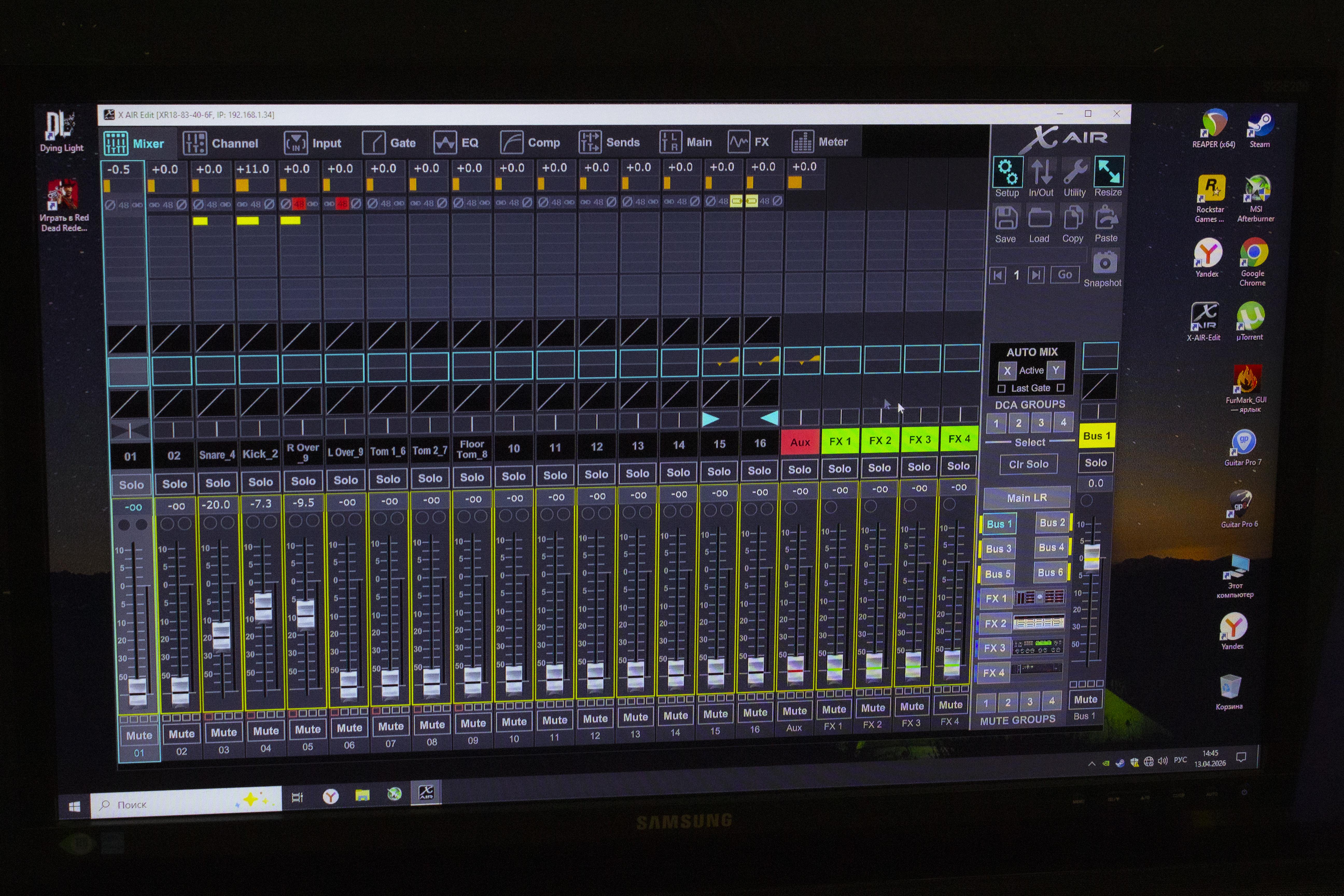
Task: Mute the Bus 1 master
Action: pyautogui.click(x=1085, y=699)
